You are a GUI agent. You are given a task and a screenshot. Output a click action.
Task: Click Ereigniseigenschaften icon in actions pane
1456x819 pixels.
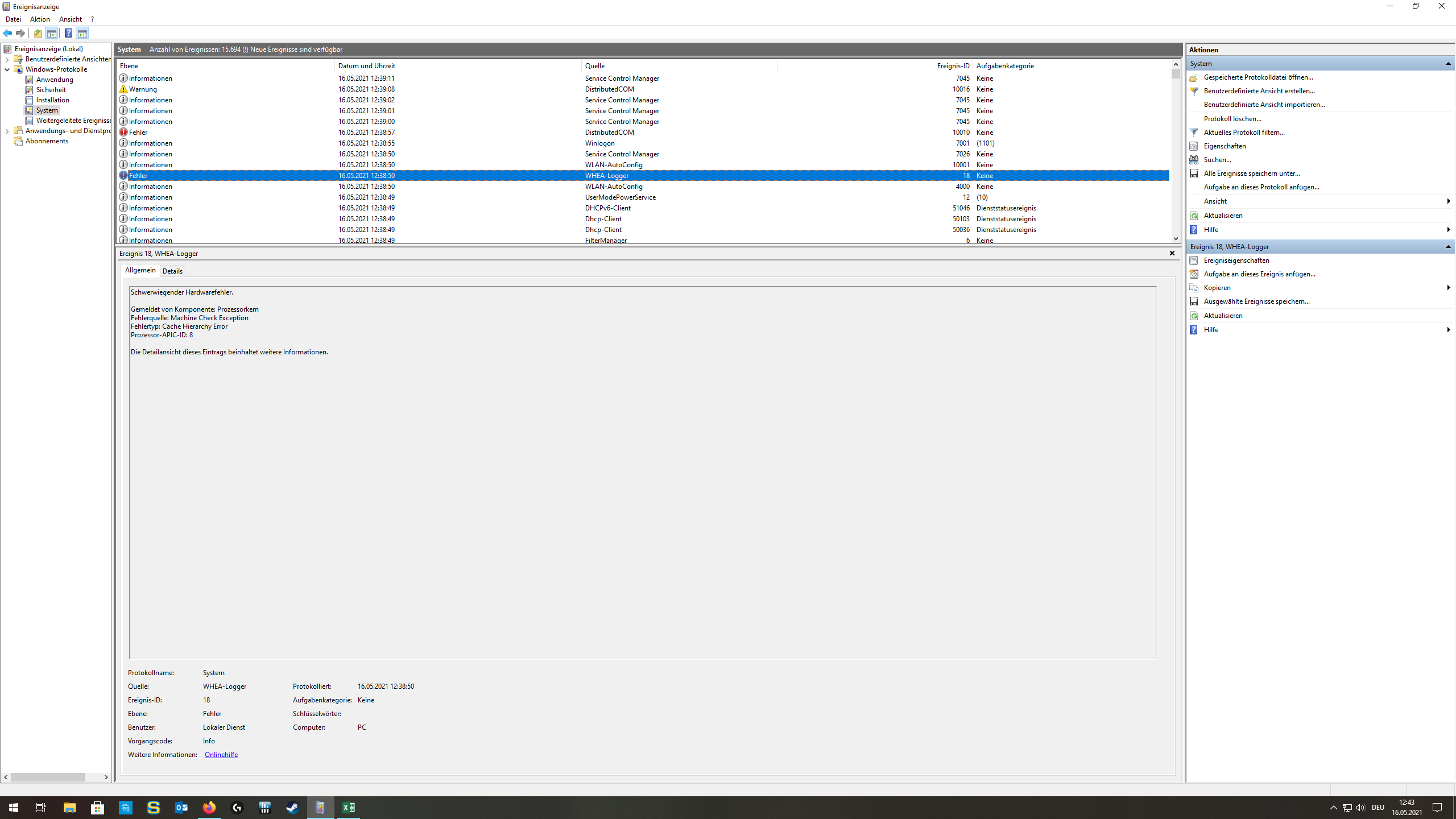[x=1194, y=260]
